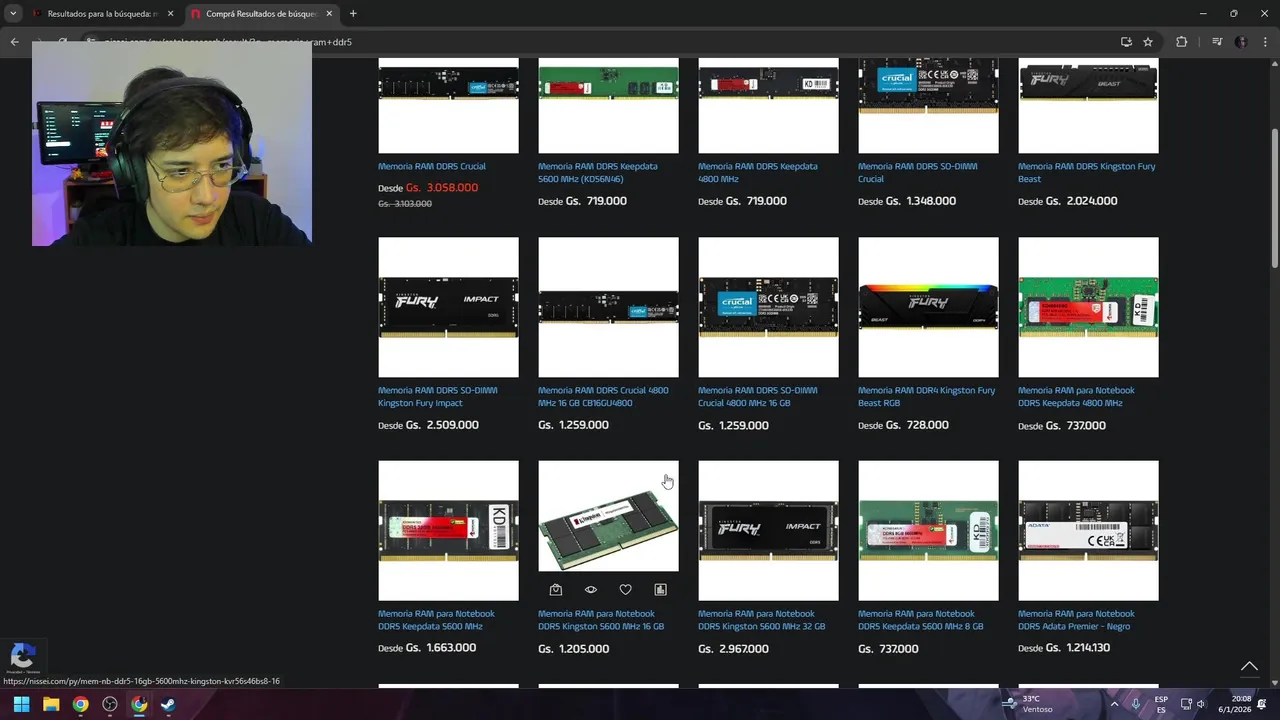Open Windows Start menu
Viewport: 1280px width, 720px height.
(21, 704)
